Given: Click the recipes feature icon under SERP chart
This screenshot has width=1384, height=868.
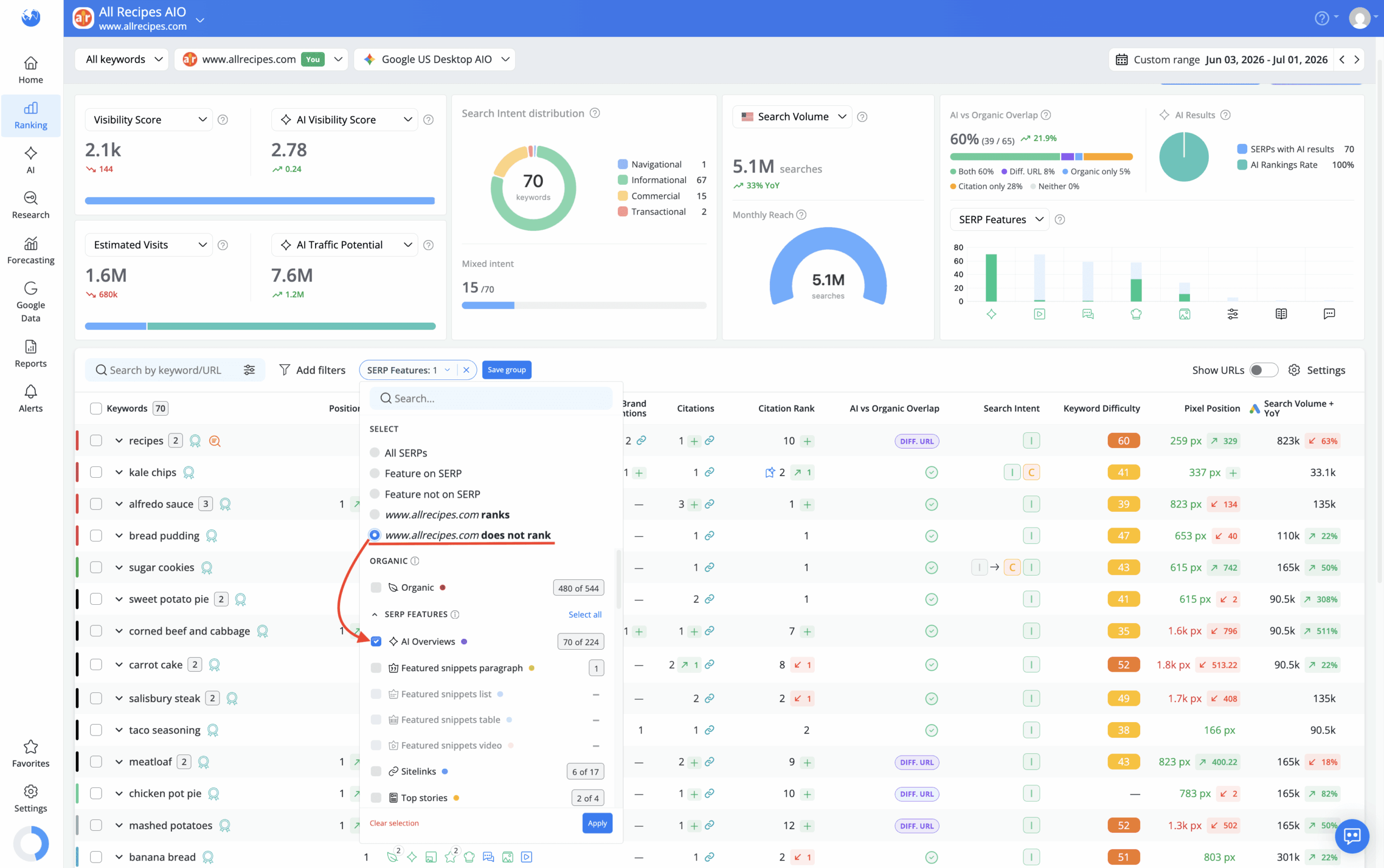Looking at the screenshot, I should point(1136,314).
